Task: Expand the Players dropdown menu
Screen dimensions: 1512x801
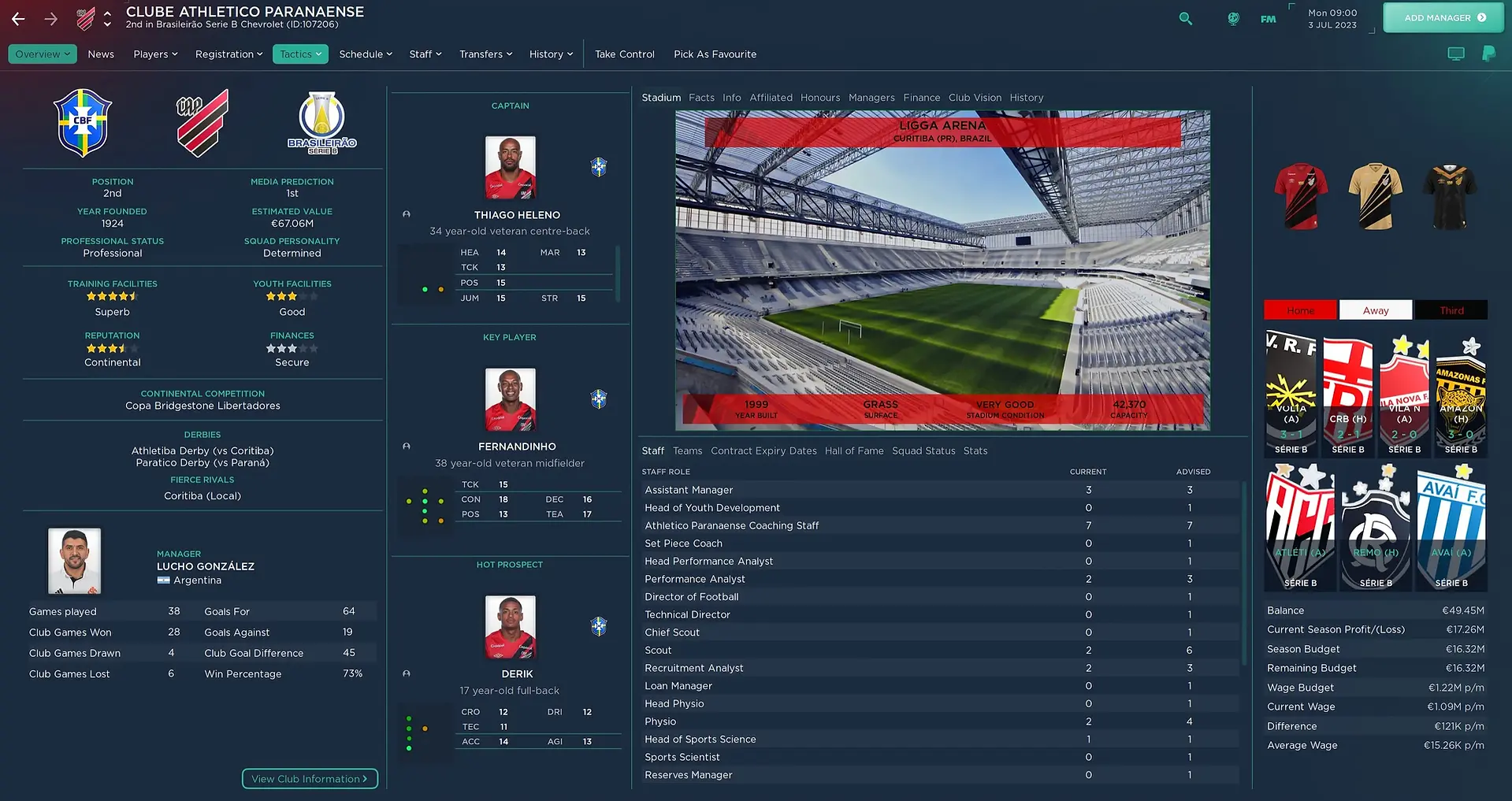Action: point(155,54)
